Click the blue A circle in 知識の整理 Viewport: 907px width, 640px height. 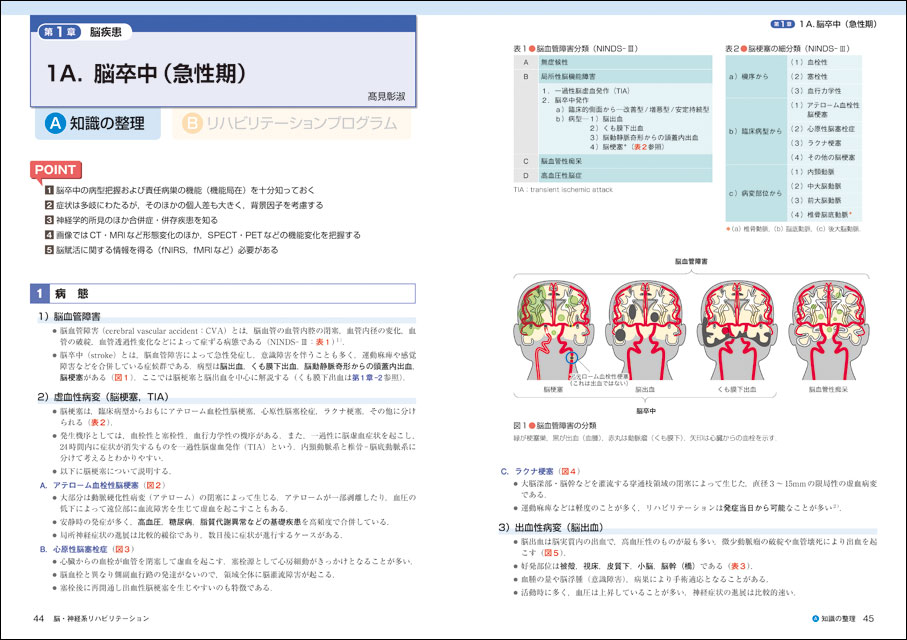[56, 123]
